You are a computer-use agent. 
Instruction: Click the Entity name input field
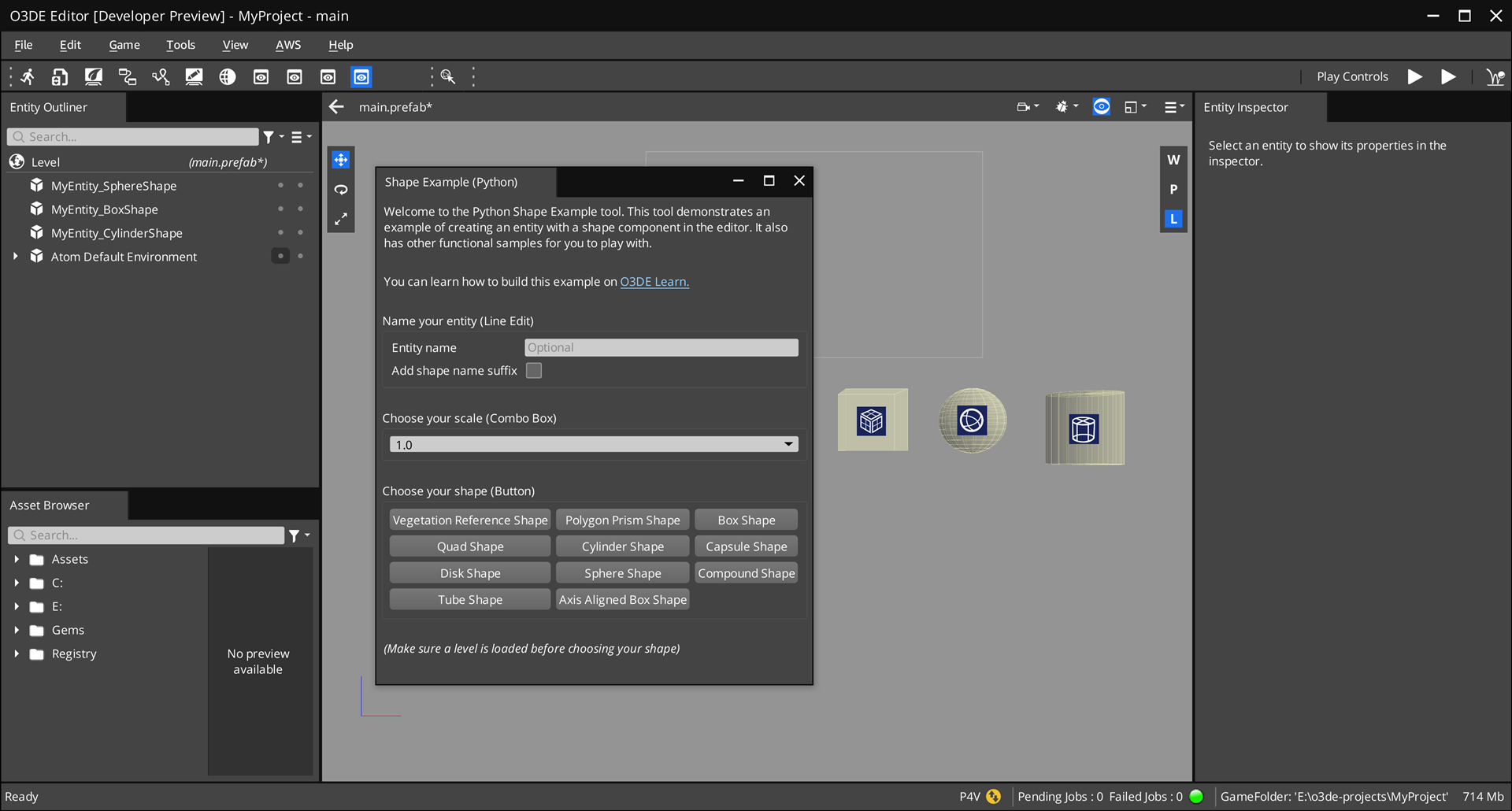pos(661,348)
